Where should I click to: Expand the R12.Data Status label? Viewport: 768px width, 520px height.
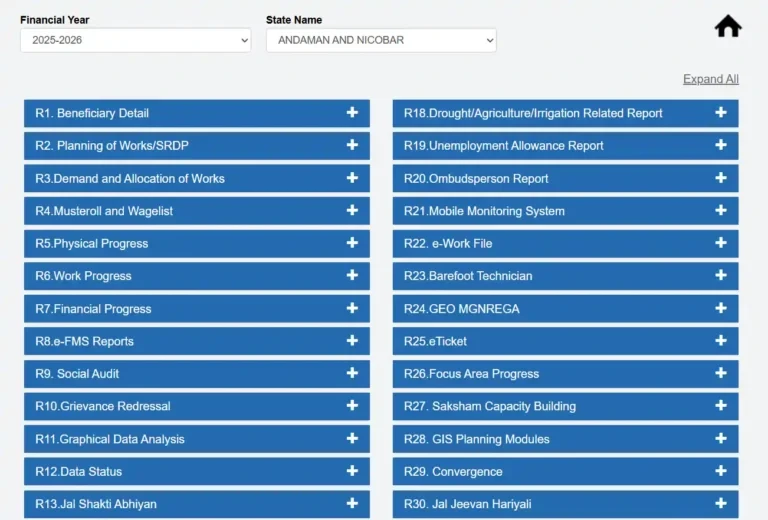pyautogui.click(x=78, y=472)
